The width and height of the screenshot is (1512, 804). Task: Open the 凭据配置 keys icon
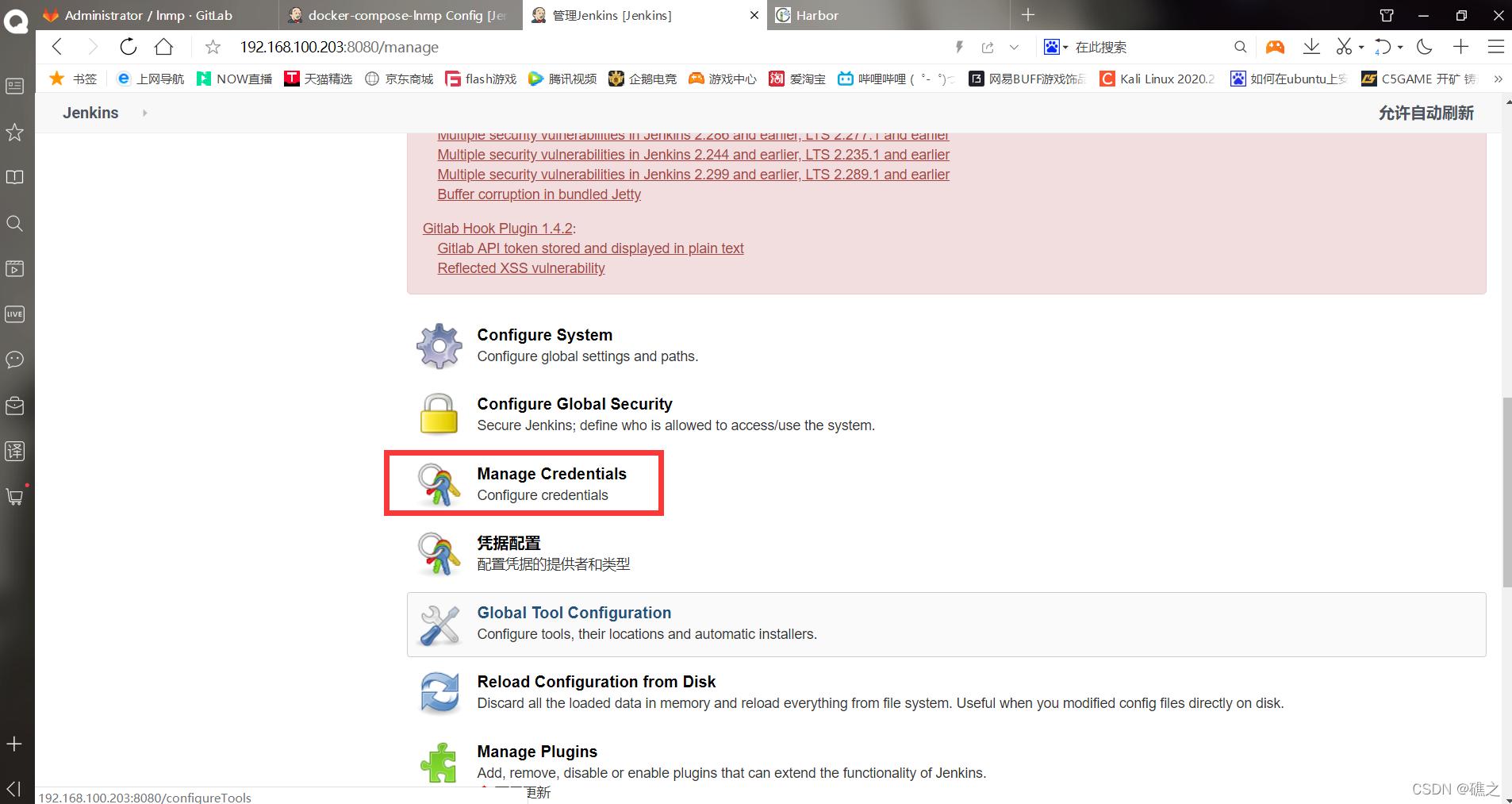pyautogui.click(x=439, y=553)
